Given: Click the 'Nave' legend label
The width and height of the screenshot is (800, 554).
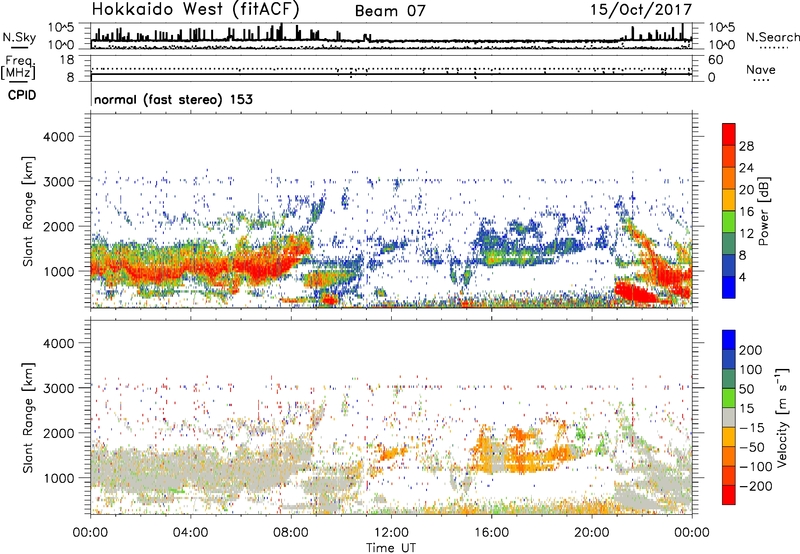Looking at the screenshot, I should (x=761, y=70).
